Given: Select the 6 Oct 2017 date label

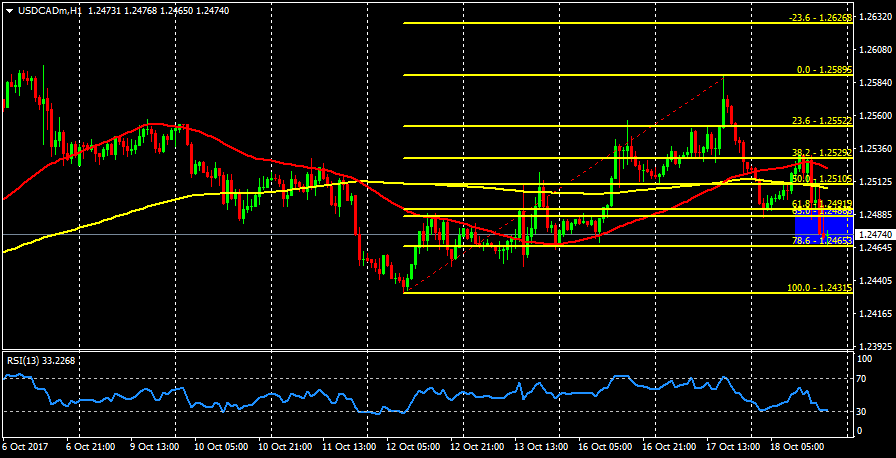Looking at the screenshot, I should tap(25, 446).
